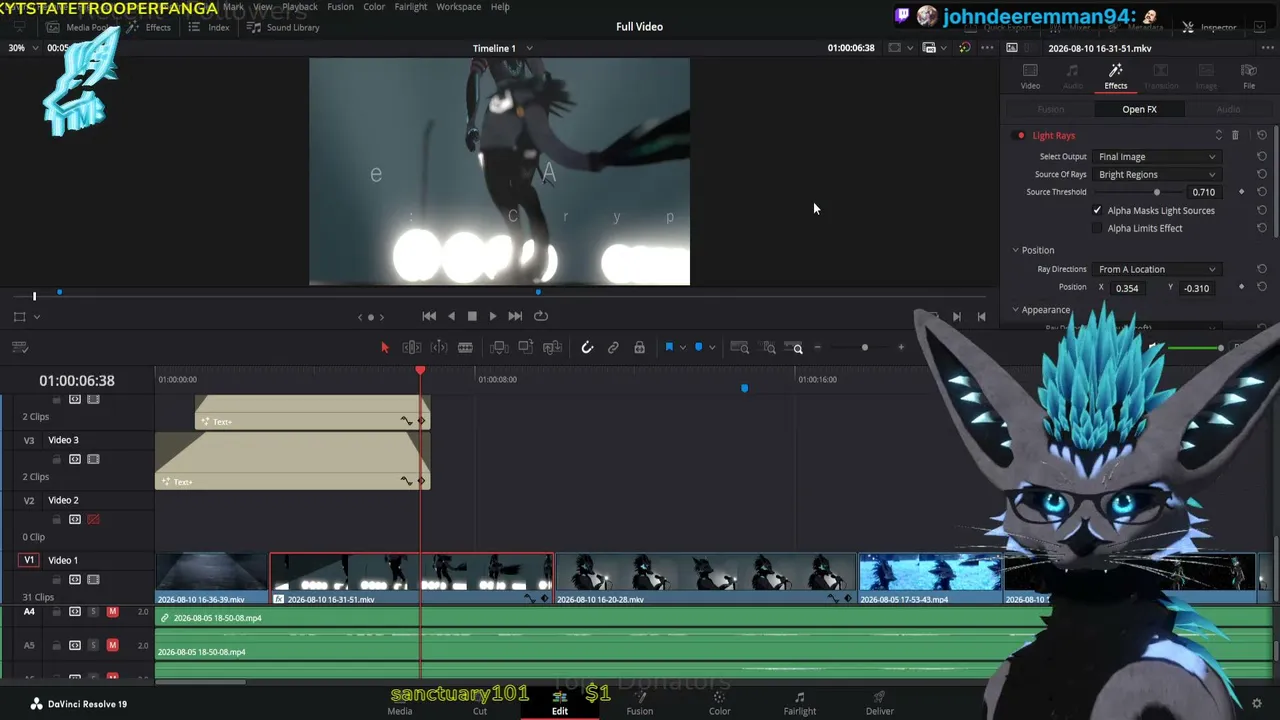Jump to the last frame

515,316
